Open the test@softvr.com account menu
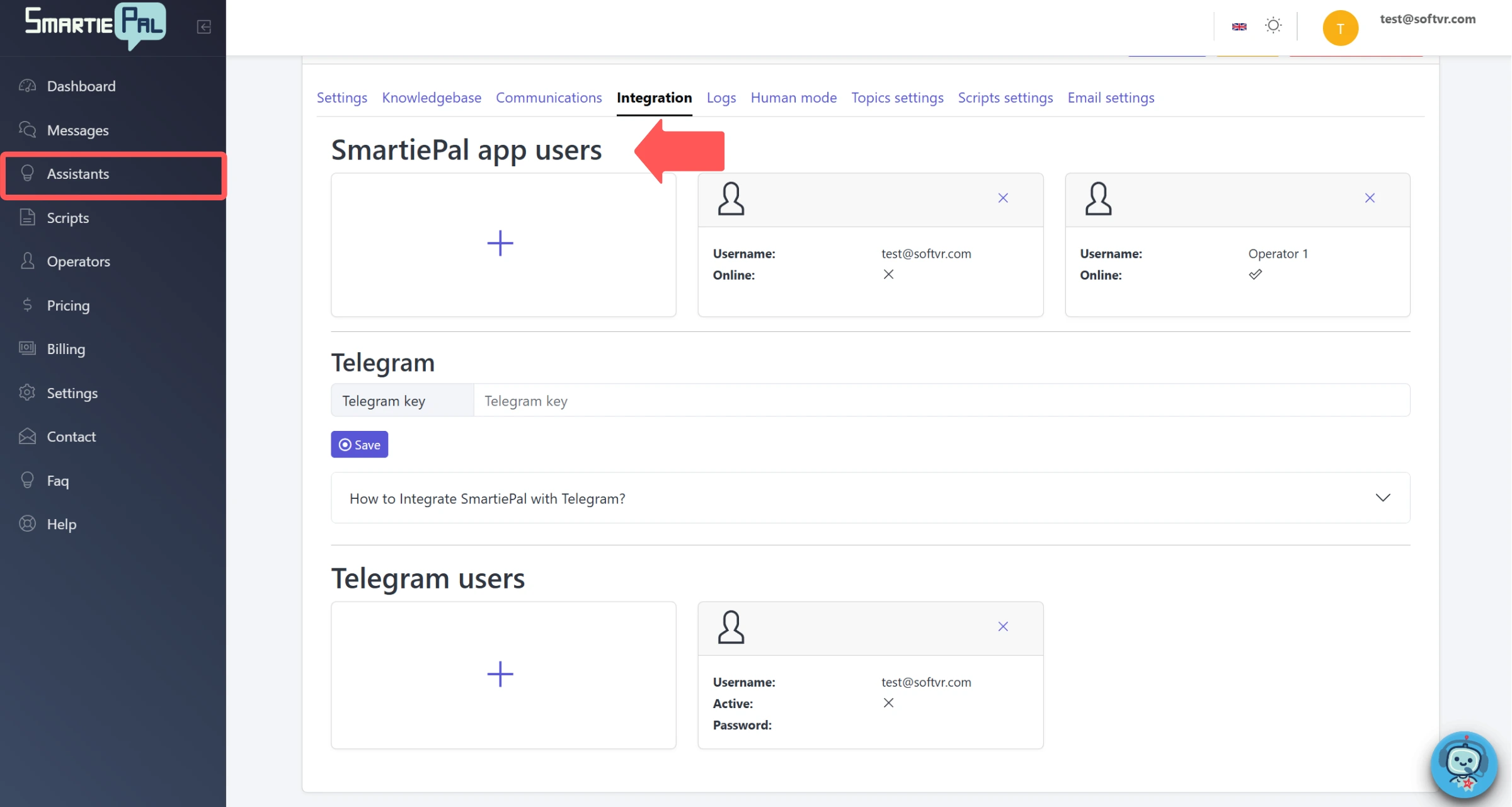 point(1427,19)
